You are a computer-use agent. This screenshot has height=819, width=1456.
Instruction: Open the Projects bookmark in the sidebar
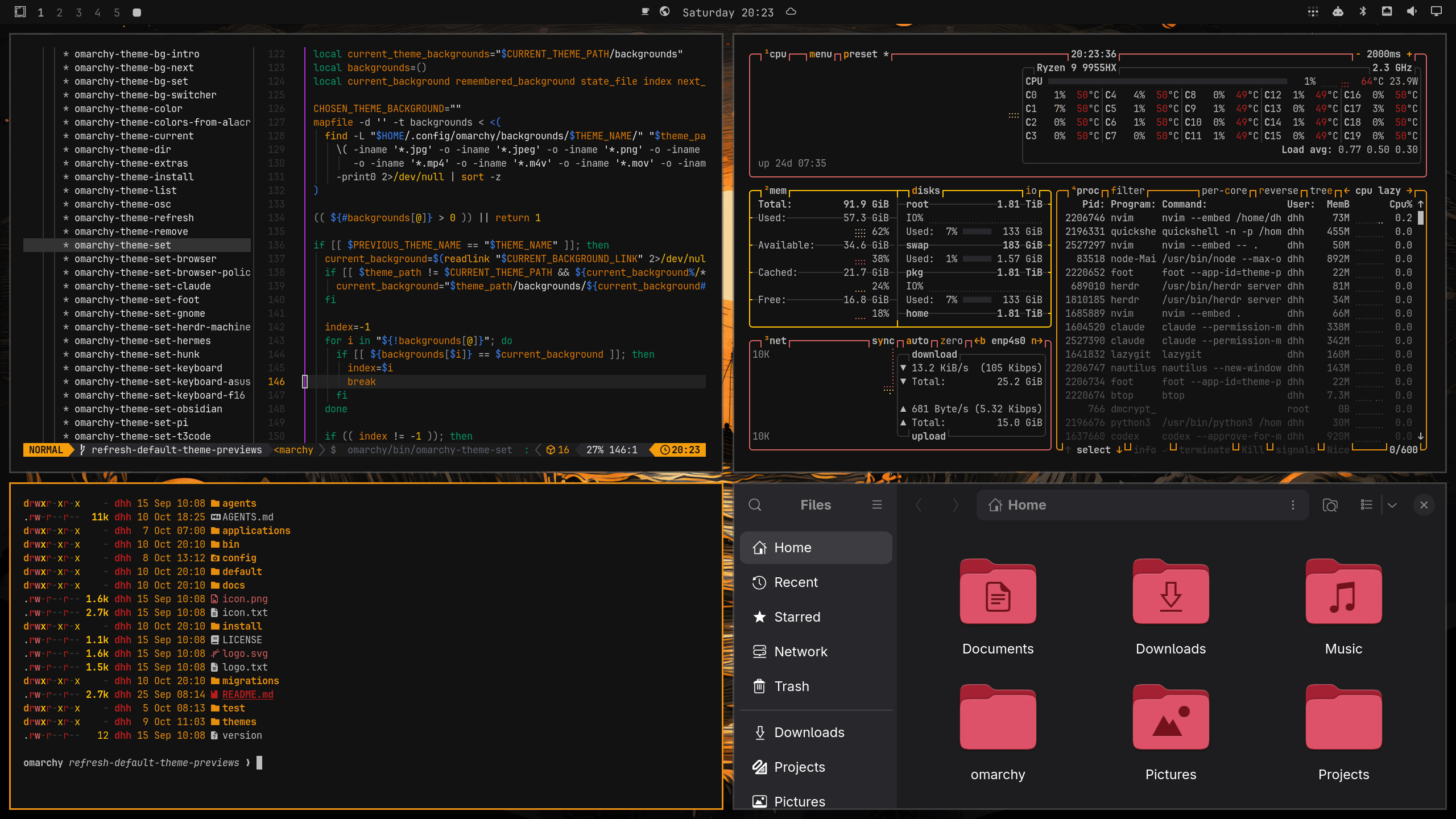click(816, 767)
